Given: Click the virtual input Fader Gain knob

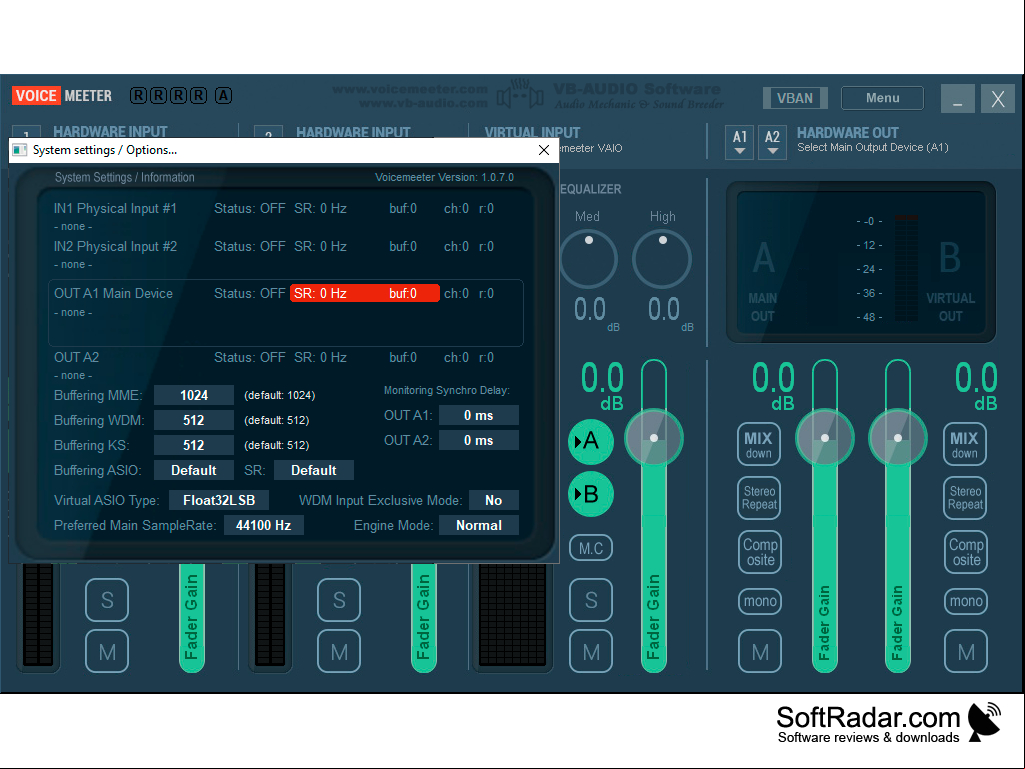Looking at the screenshot, I should click(x=654, y=438).
